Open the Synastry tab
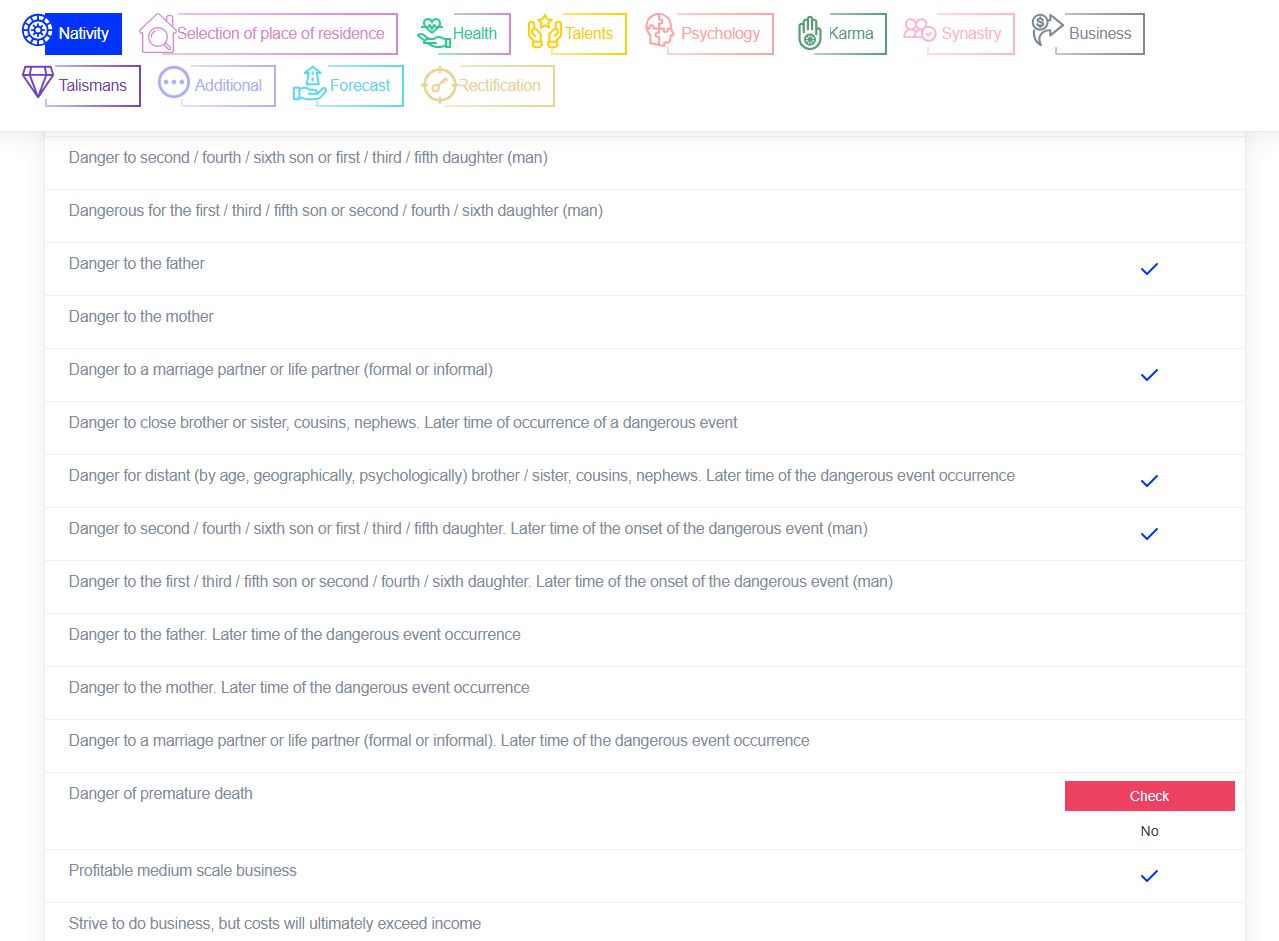Screen dimensions: 1279x941 (970, 34)
